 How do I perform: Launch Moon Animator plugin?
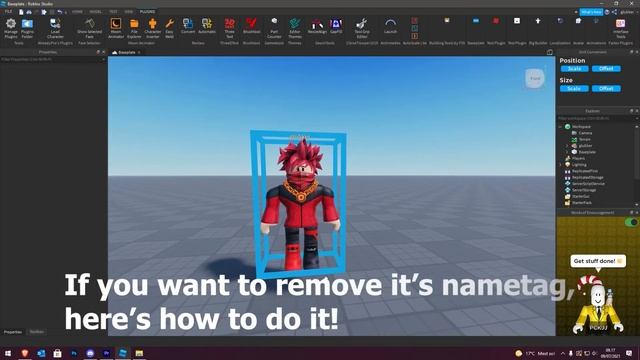click(x=116, y=28)
